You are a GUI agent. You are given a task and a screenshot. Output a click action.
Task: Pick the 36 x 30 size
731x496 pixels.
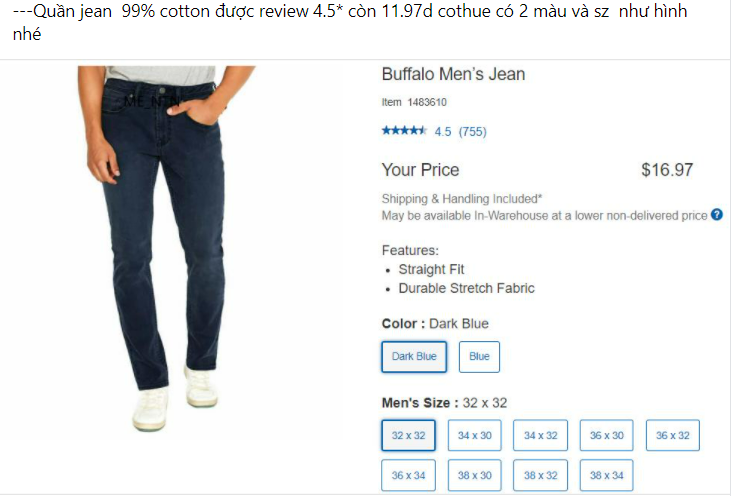[606, 436]
